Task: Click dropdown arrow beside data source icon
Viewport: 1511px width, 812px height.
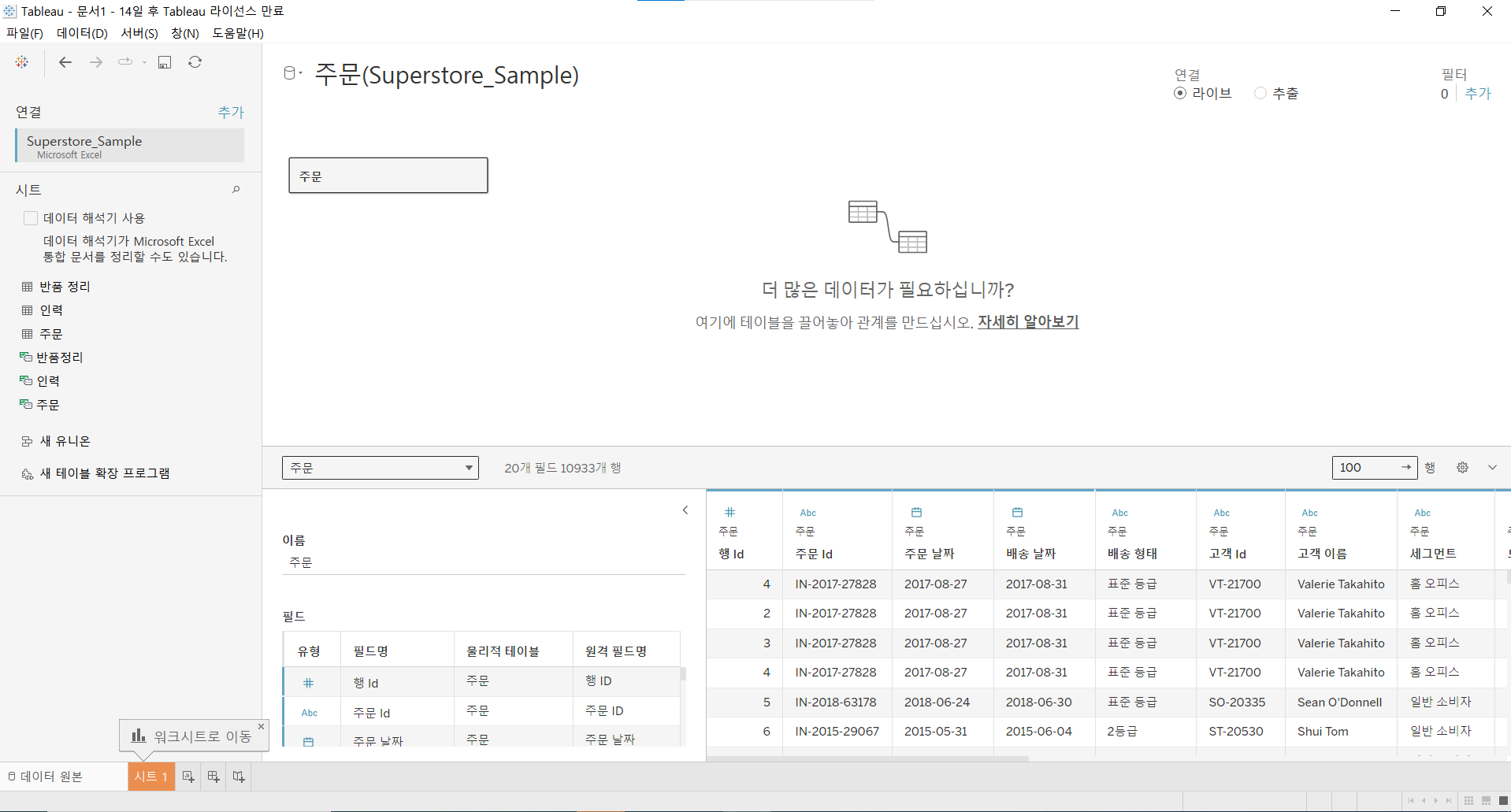Action: (301, 73)
